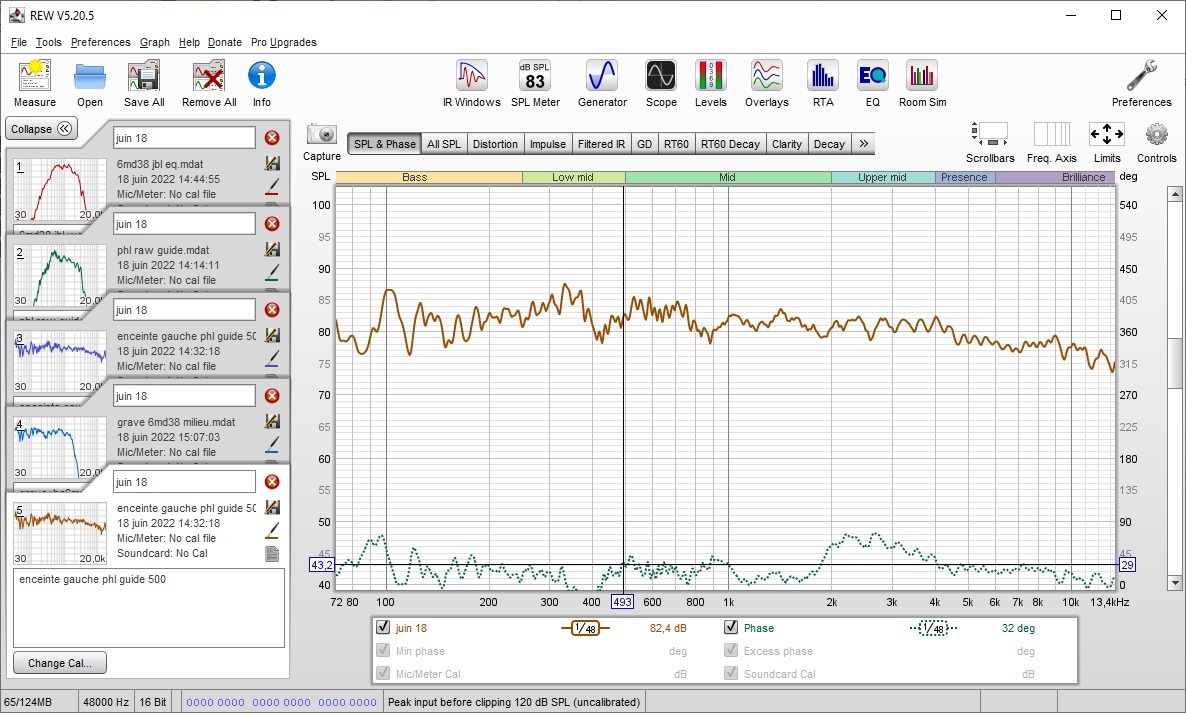
Task: Switch to Filtered IR tab
Action: pyautogui.click(x=601, y=144)
